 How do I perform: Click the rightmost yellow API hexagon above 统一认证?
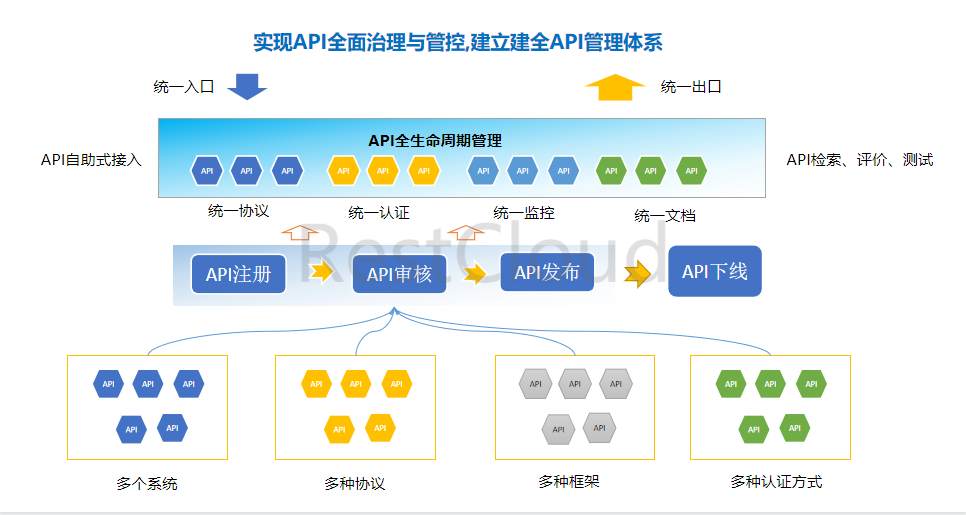coord(424,171)
